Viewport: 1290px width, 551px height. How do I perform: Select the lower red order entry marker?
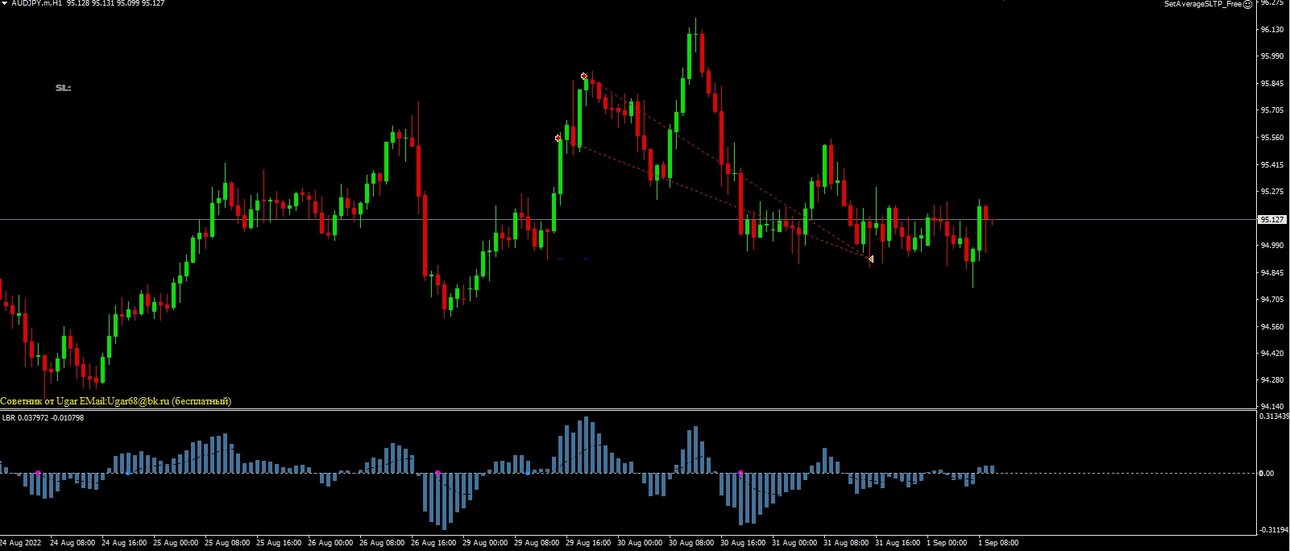[x=559, y=138]
